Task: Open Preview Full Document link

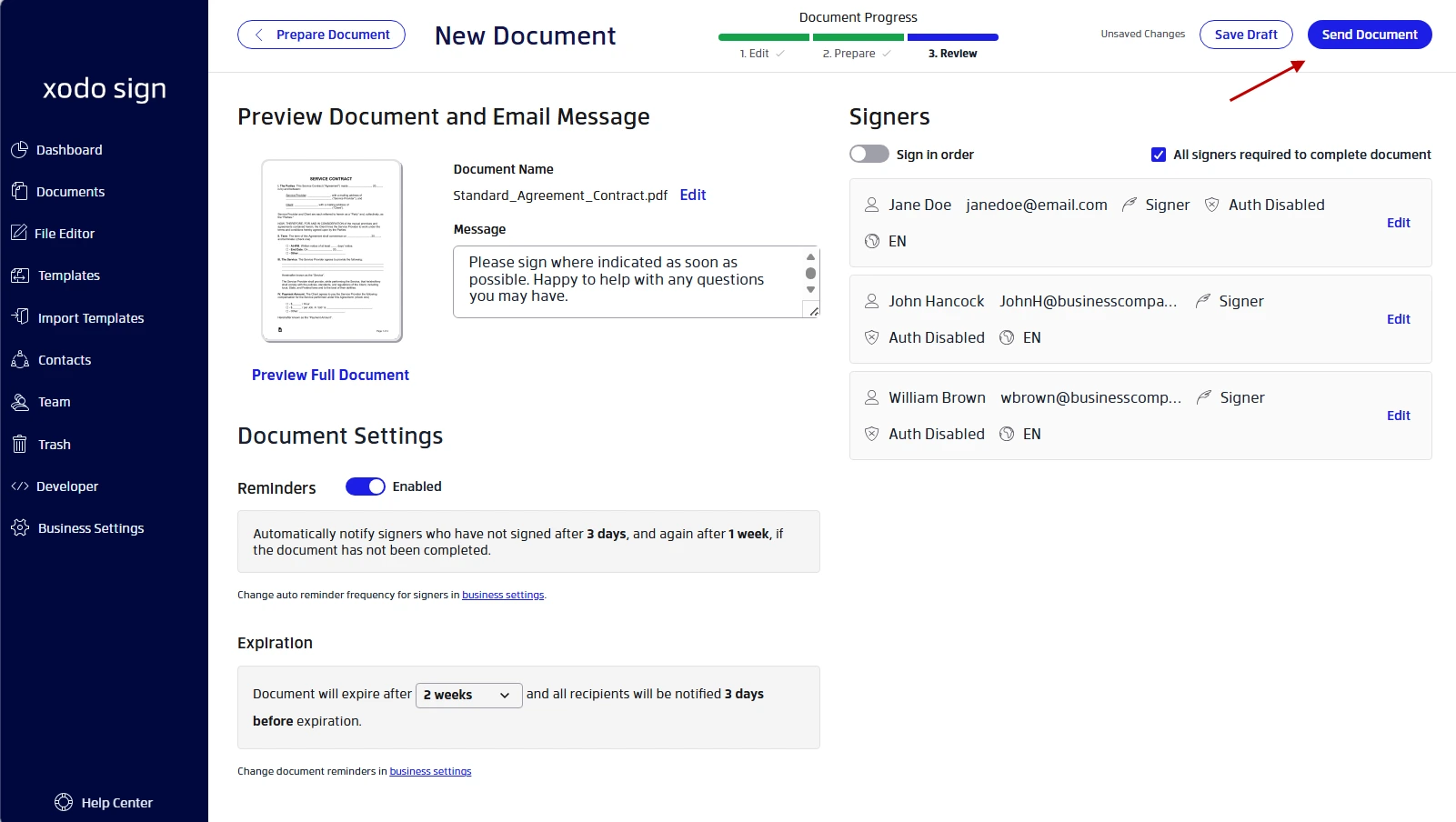Action: [x=330, y=375]
